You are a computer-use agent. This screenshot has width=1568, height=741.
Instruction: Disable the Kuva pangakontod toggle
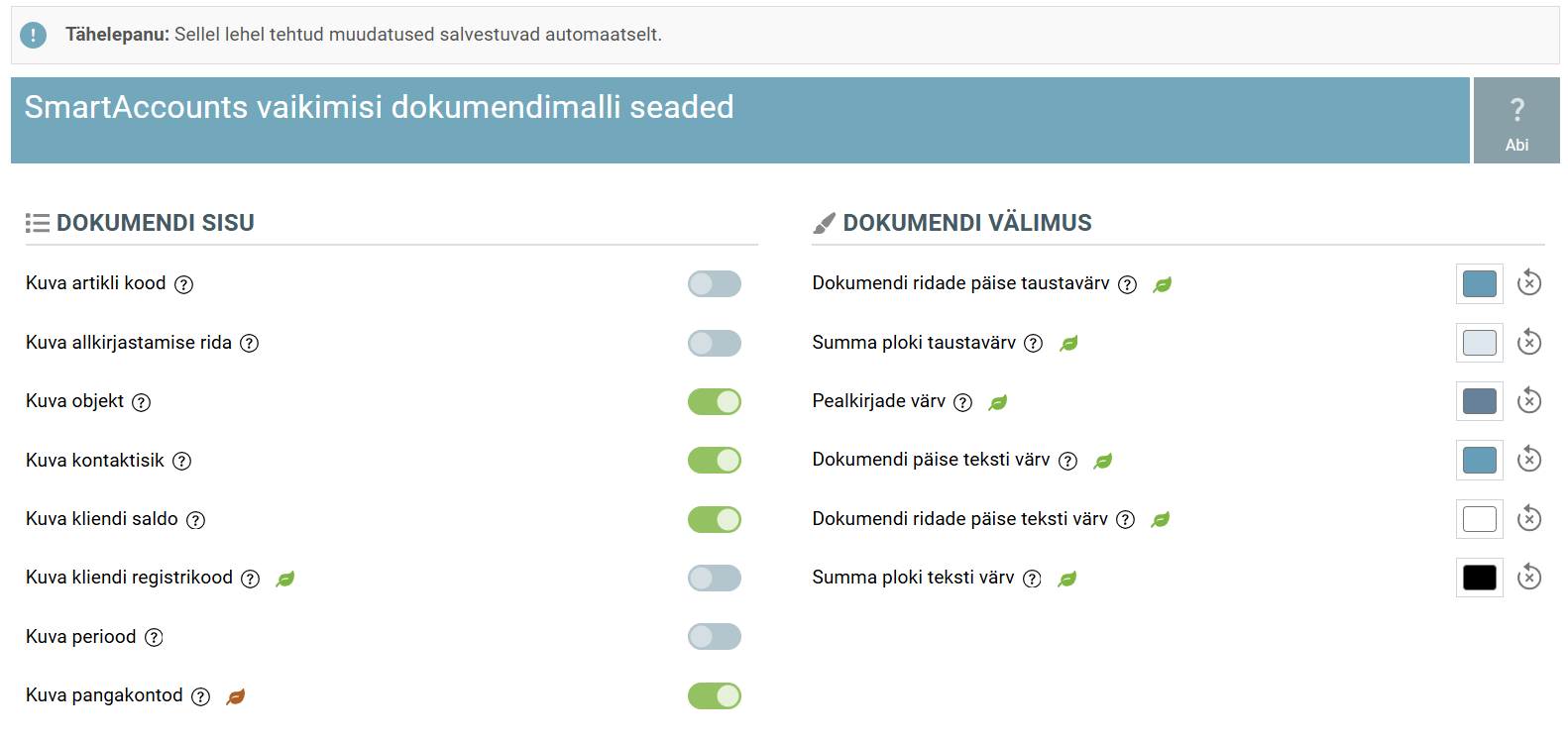pyautogui.click(x=715, y=695)
